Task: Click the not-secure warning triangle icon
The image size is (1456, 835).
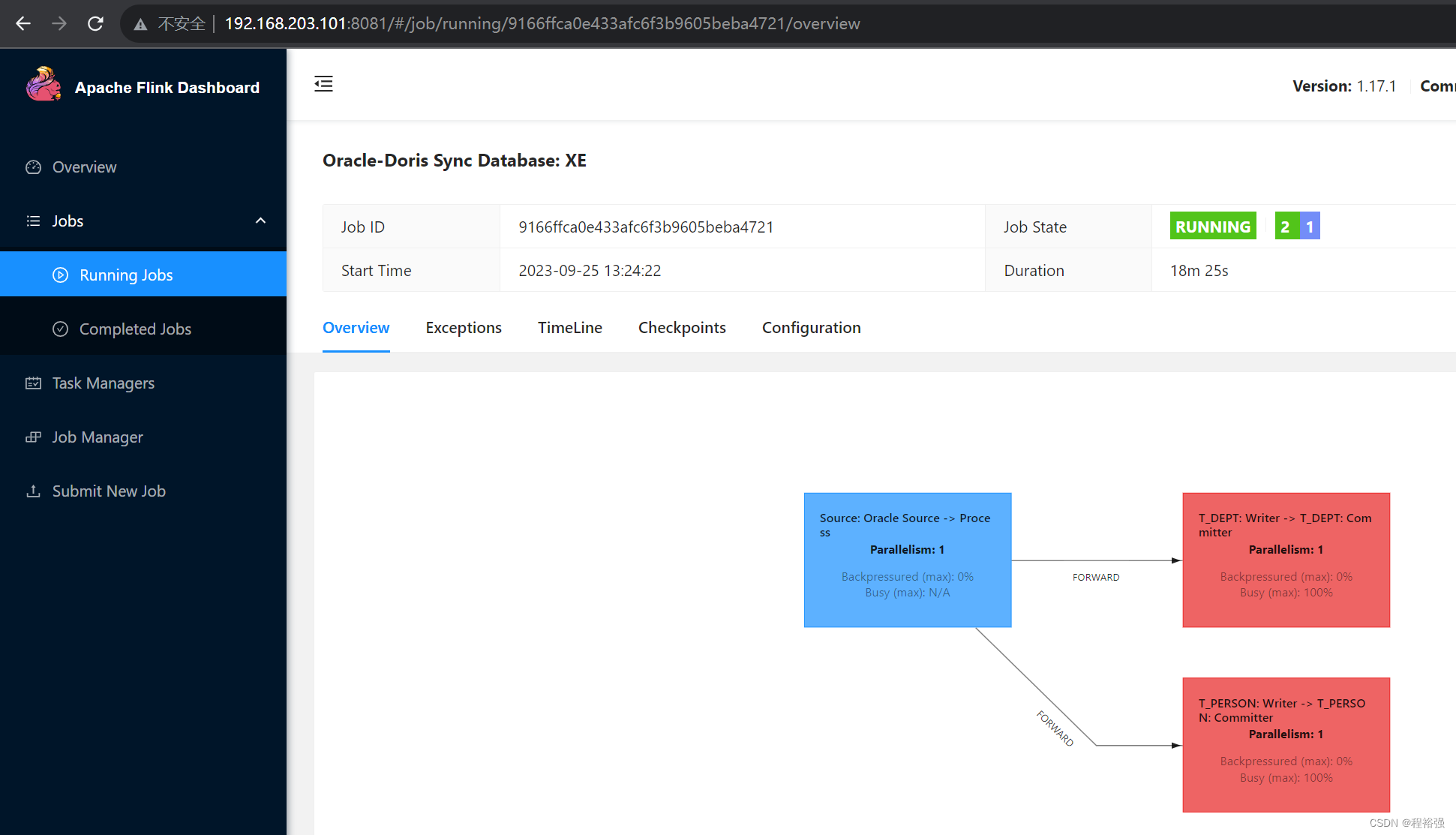Action: (140, 24)
